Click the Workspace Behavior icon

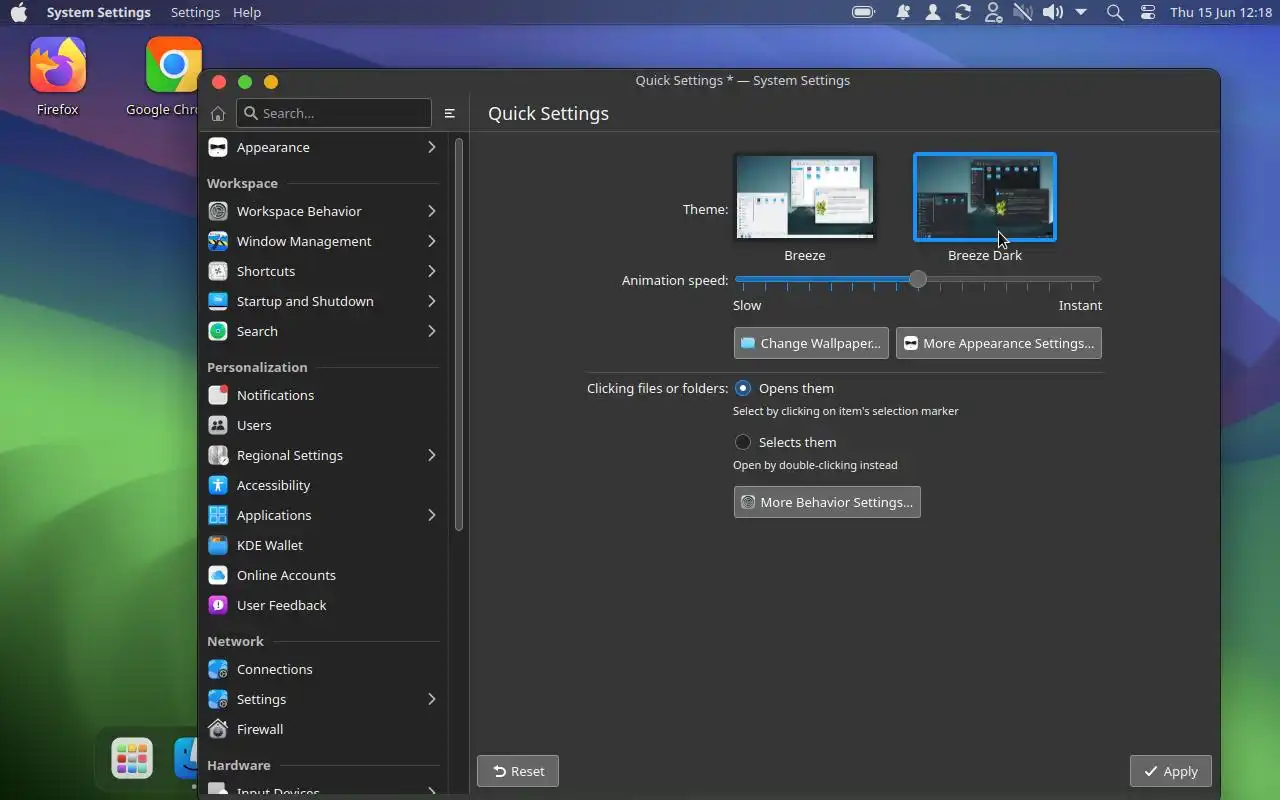click(218, 211)
